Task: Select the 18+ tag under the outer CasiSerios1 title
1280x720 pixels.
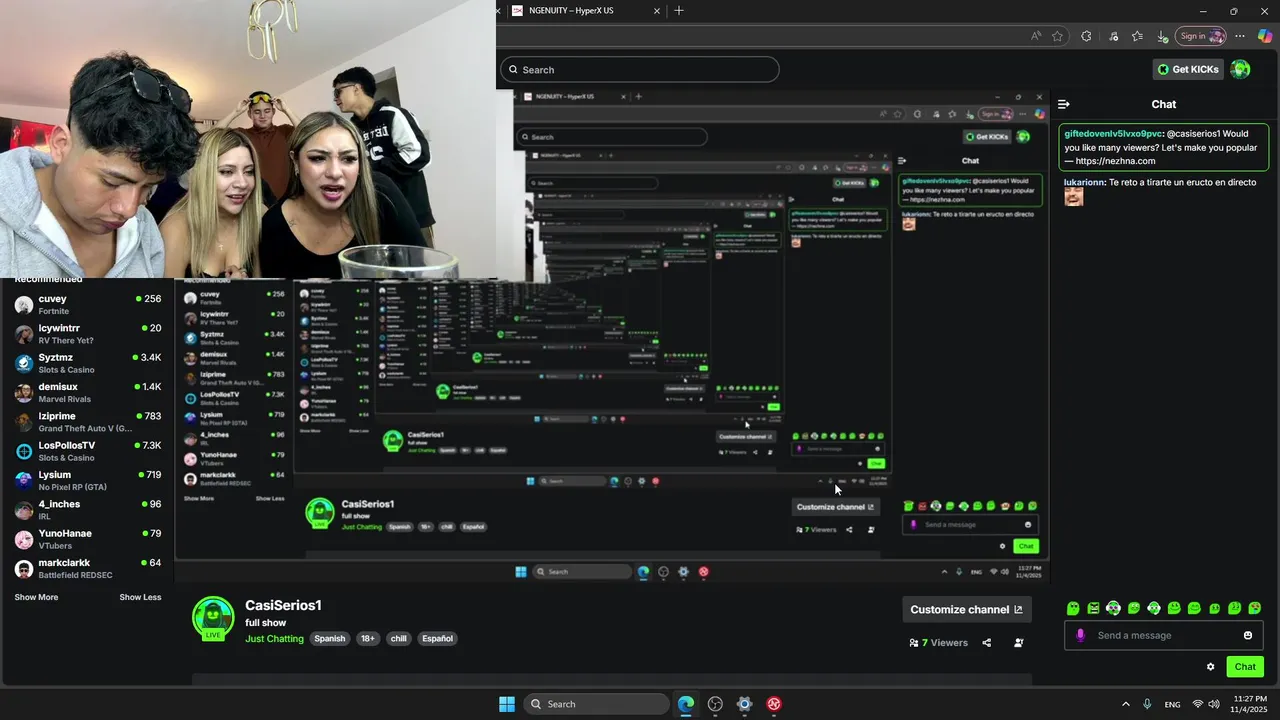Action: [368, 639]
